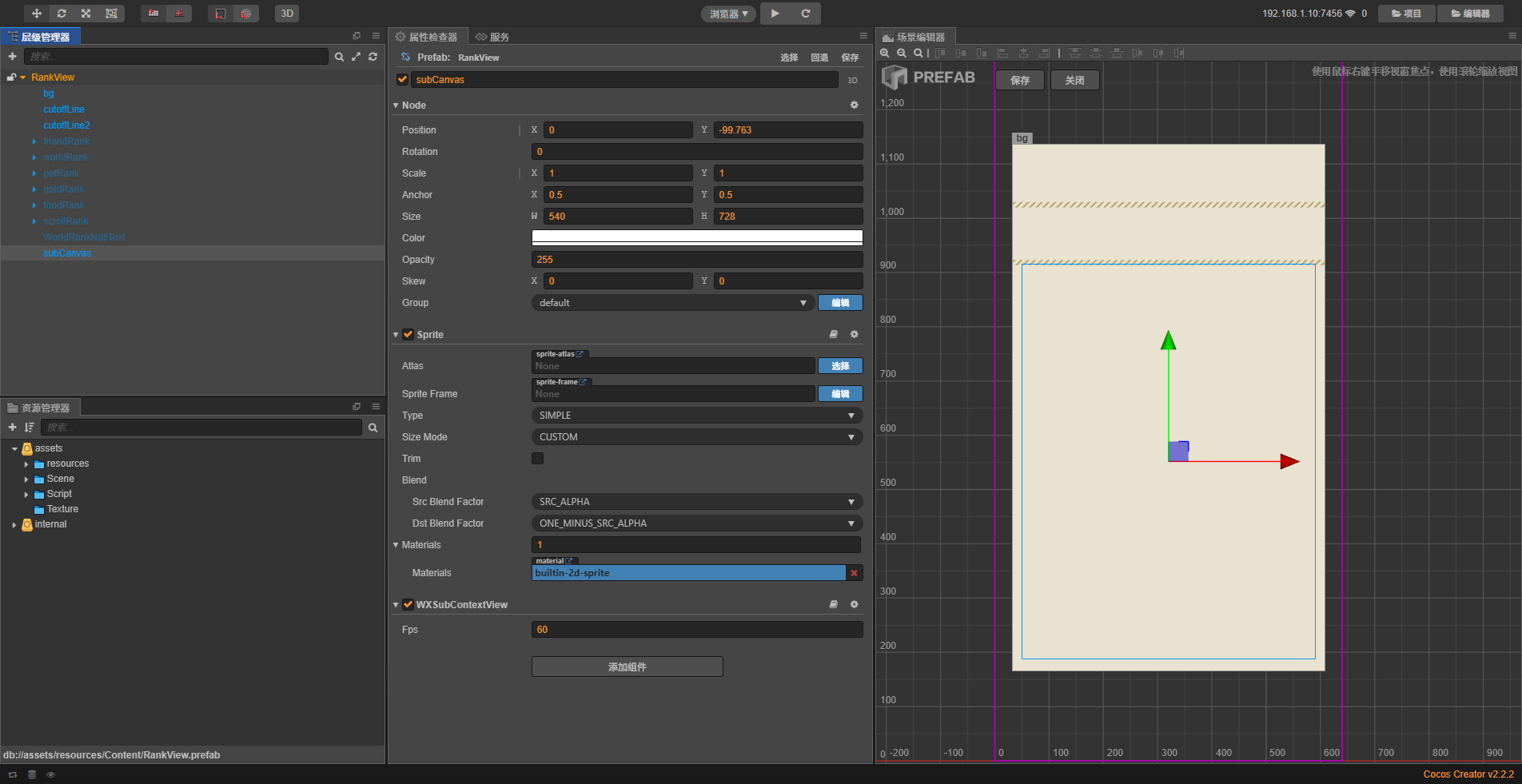Image resolution: width=1522 pixels, height=784 pixels.
Task: Click the play preview button
Action: point(775,14)
